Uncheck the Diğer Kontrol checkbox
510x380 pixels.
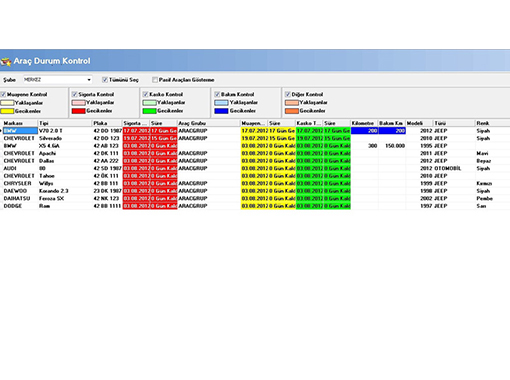(x=288, y=94)
